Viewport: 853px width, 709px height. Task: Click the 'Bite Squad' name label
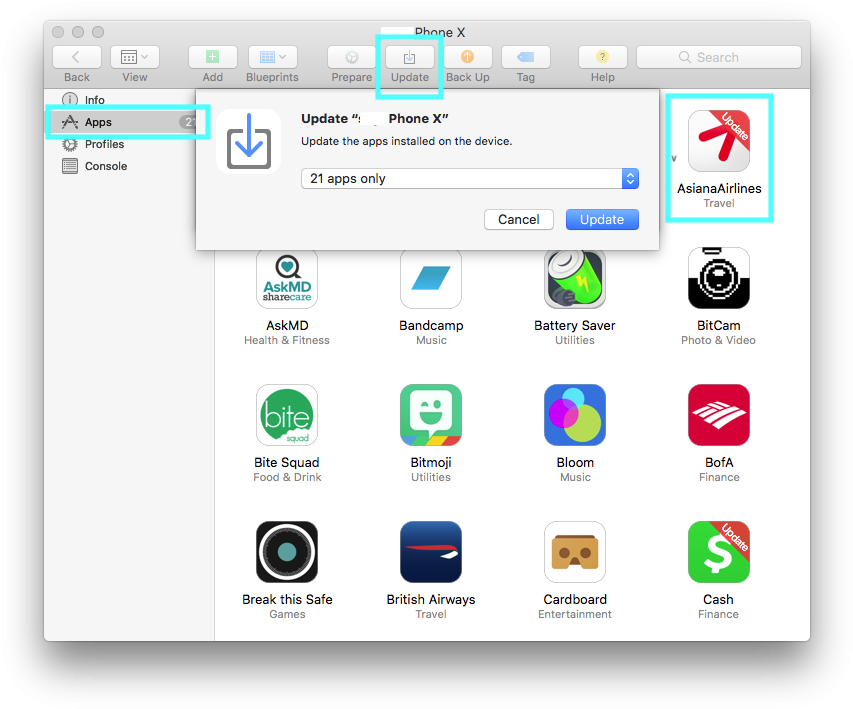pyautogui.click(x=287, y=463)
